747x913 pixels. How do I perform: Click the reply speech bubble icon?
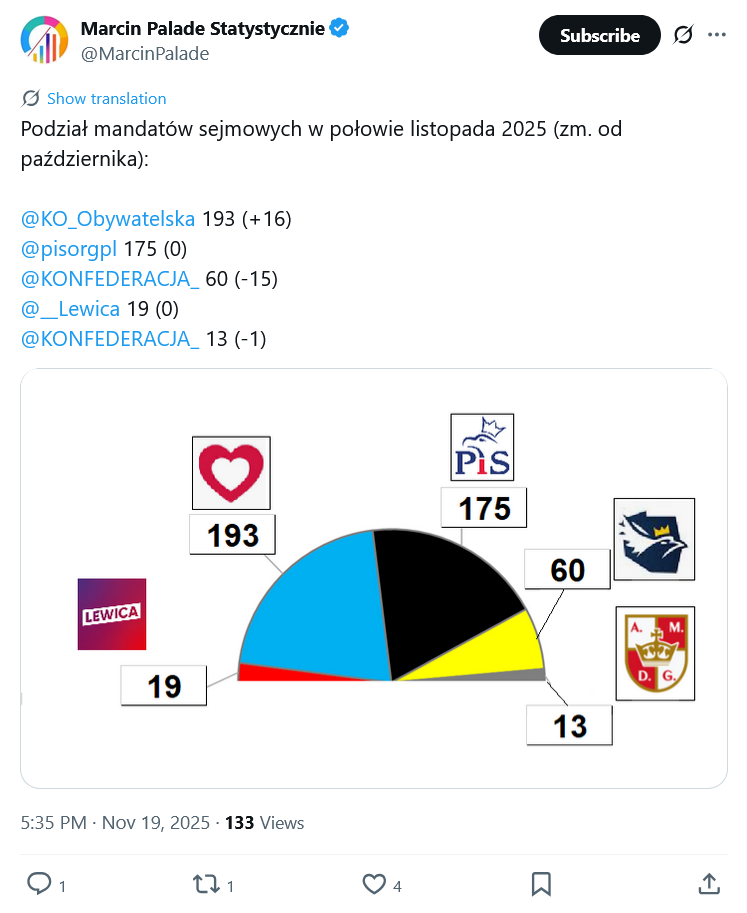pos(39,884)
